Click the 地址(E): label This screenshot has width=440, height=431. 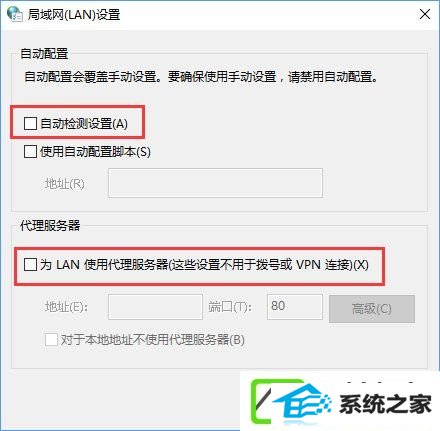tap(66, 307)
